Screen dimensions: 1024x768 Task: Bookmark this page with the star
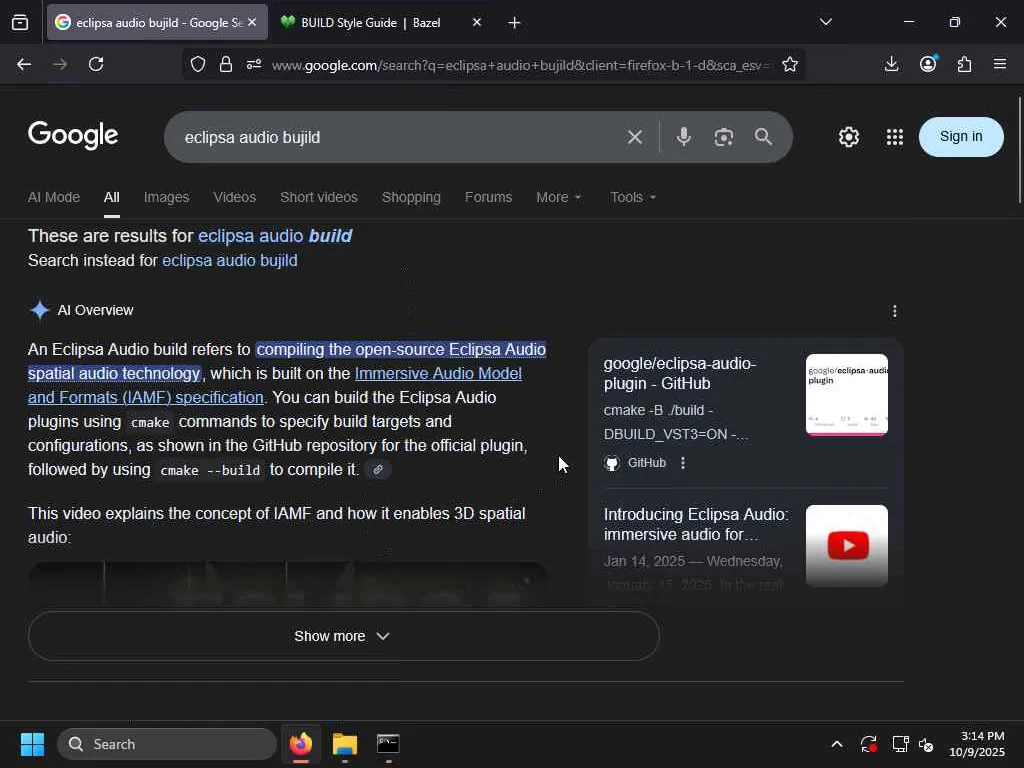click(x=790, y=64)
